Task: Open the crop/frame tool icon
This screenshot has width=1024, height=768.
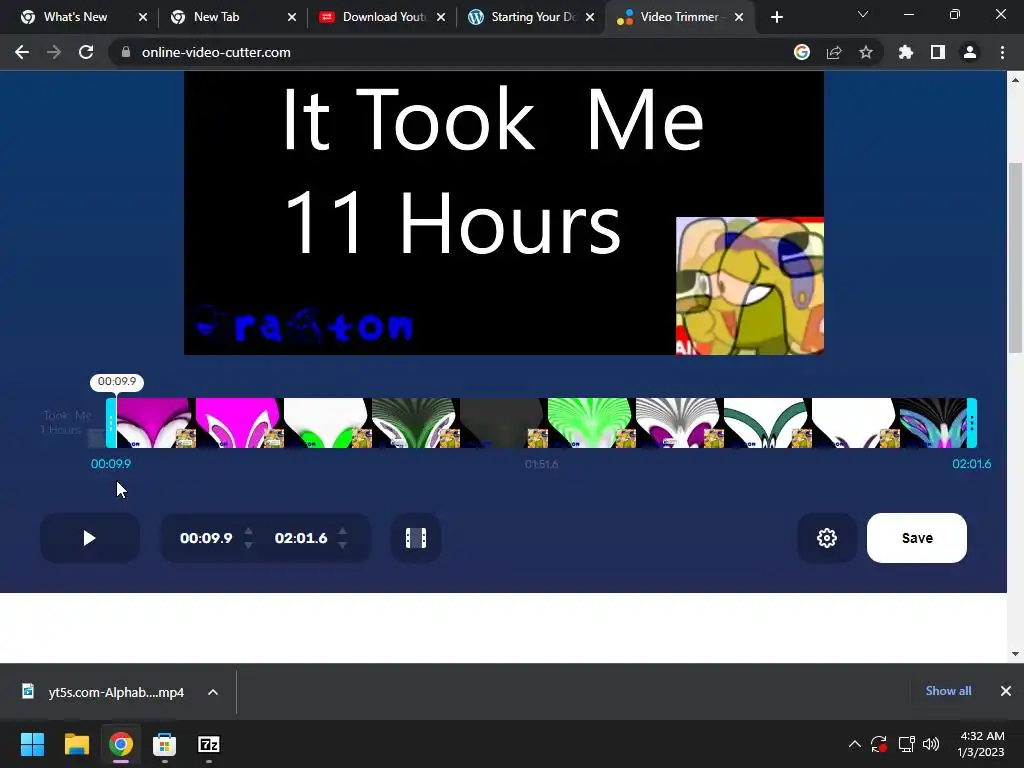Action: click(415, 538)
